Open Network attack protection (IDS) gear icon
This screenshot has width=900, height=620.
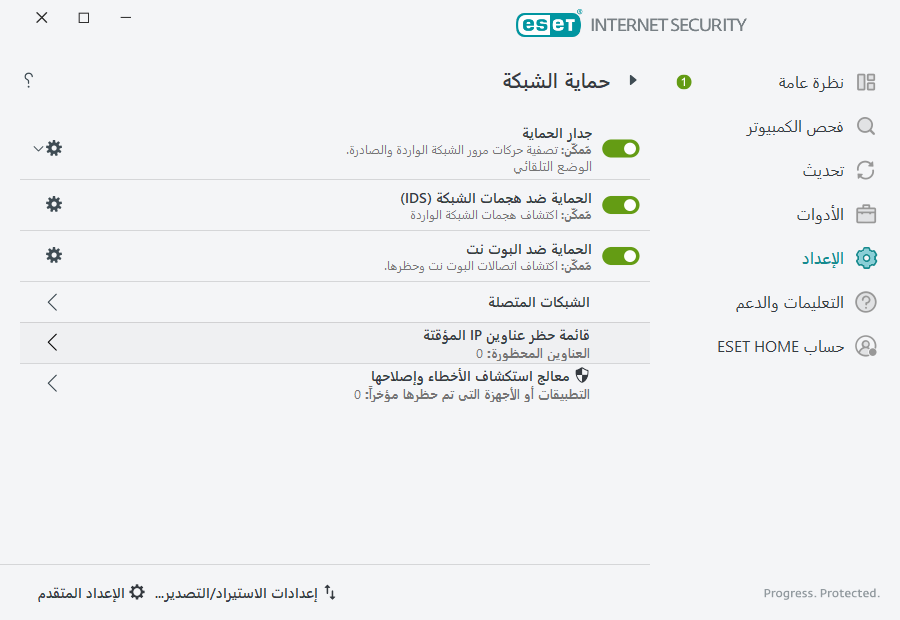pos(53,204)
